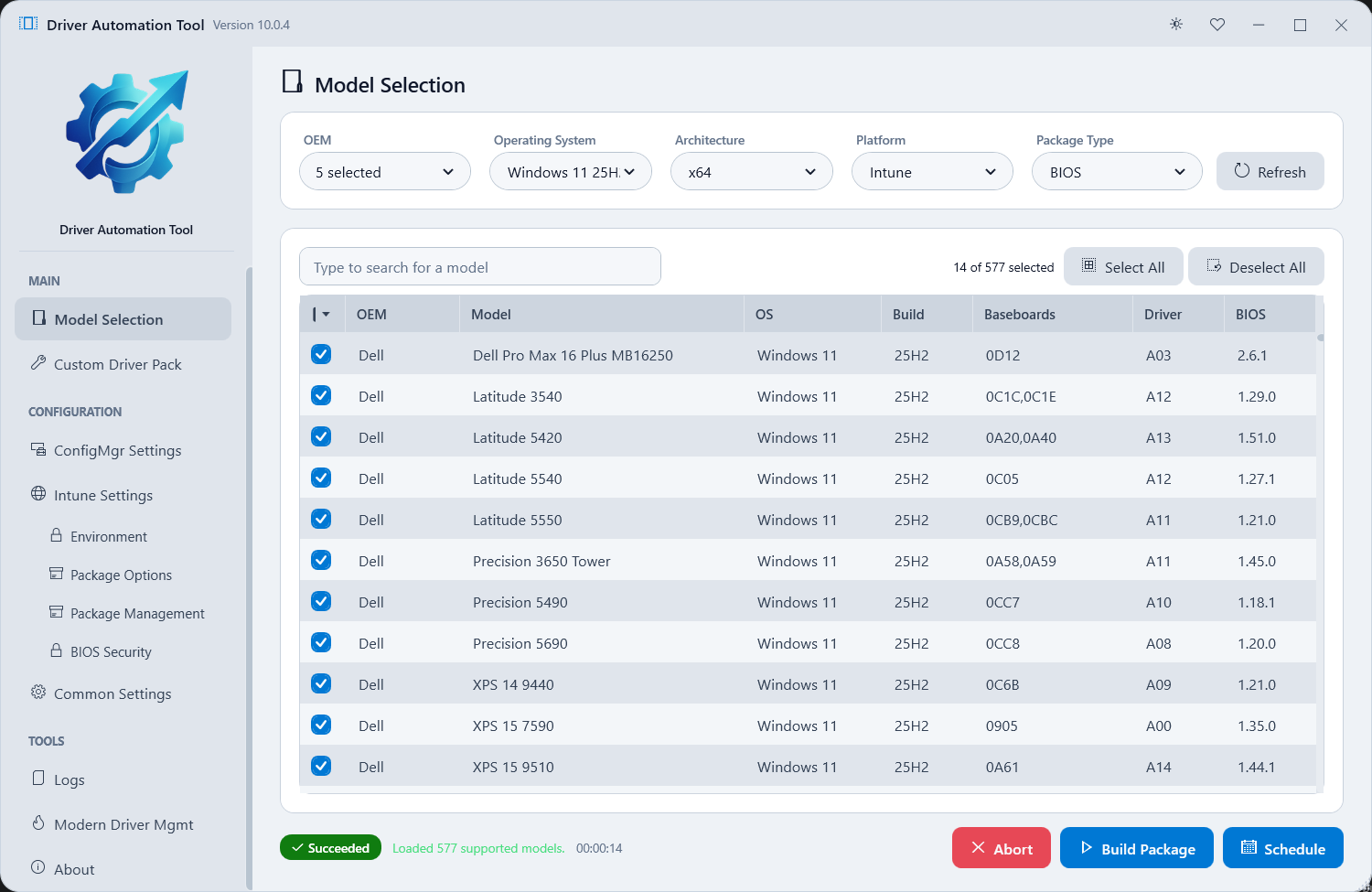Open the Platform Intune dropdown
This screenshot has height=892, width=1372.
point(932,172)
